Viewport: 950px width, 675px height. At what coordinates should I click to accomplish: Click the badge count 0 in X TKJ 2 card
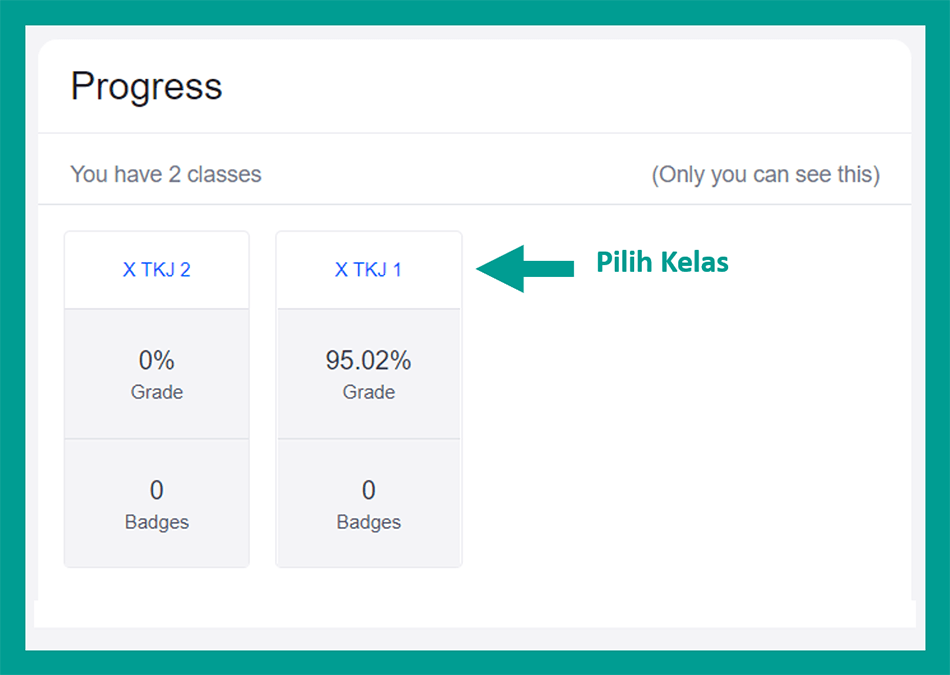tap(156, 490)
